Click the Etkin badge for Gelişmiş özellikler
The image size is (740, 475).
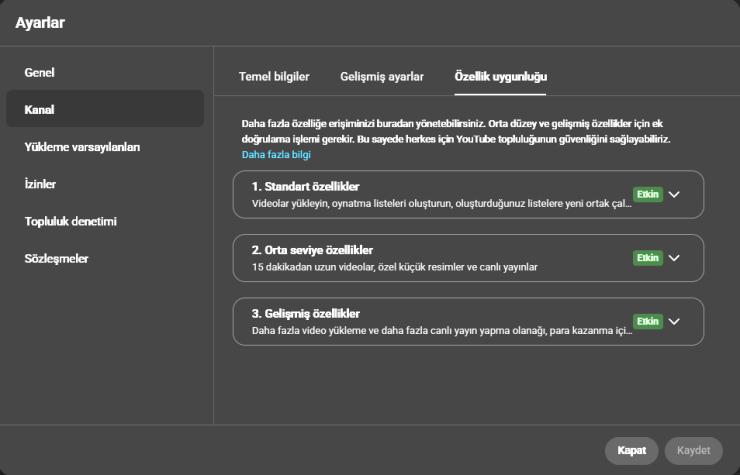coord(647,322)
